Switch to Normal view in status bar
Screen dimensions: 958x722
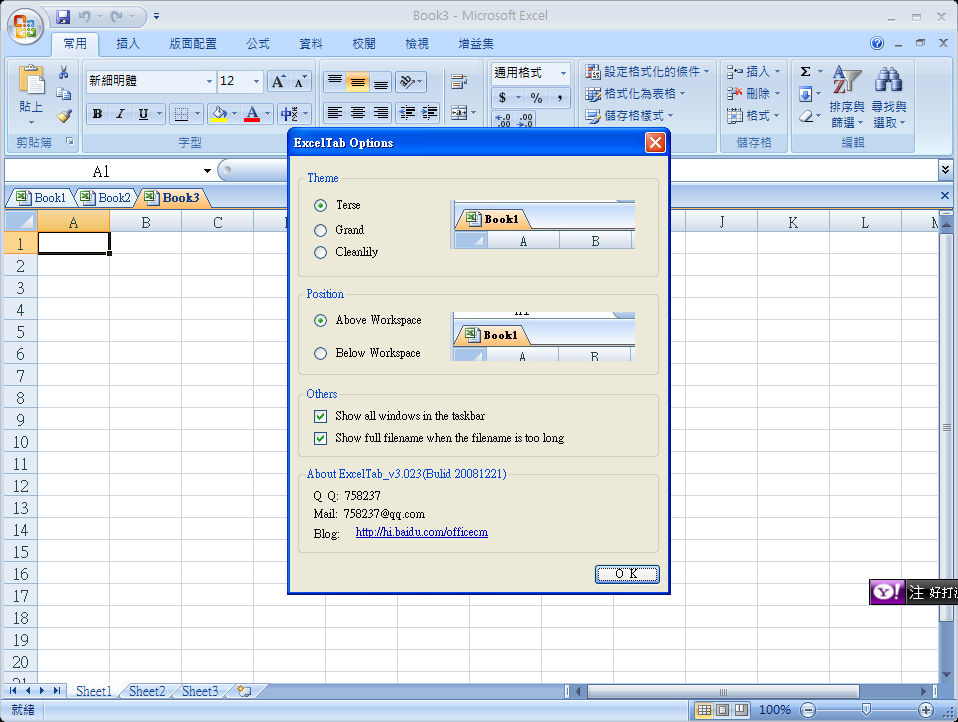click(704, 710)
